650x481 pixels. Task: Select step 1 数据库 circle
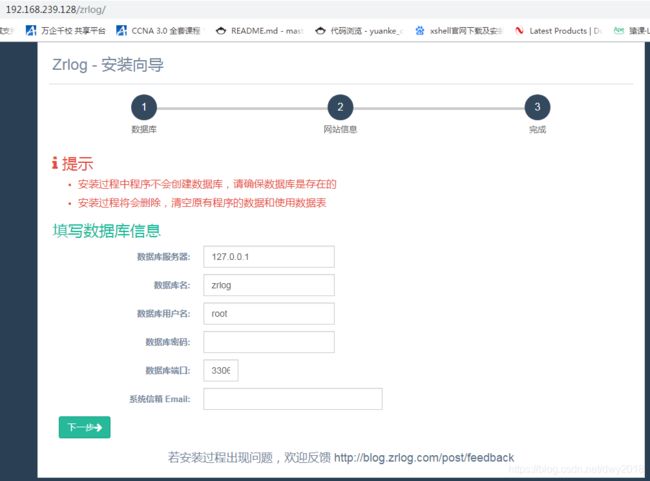click(144, 107)
